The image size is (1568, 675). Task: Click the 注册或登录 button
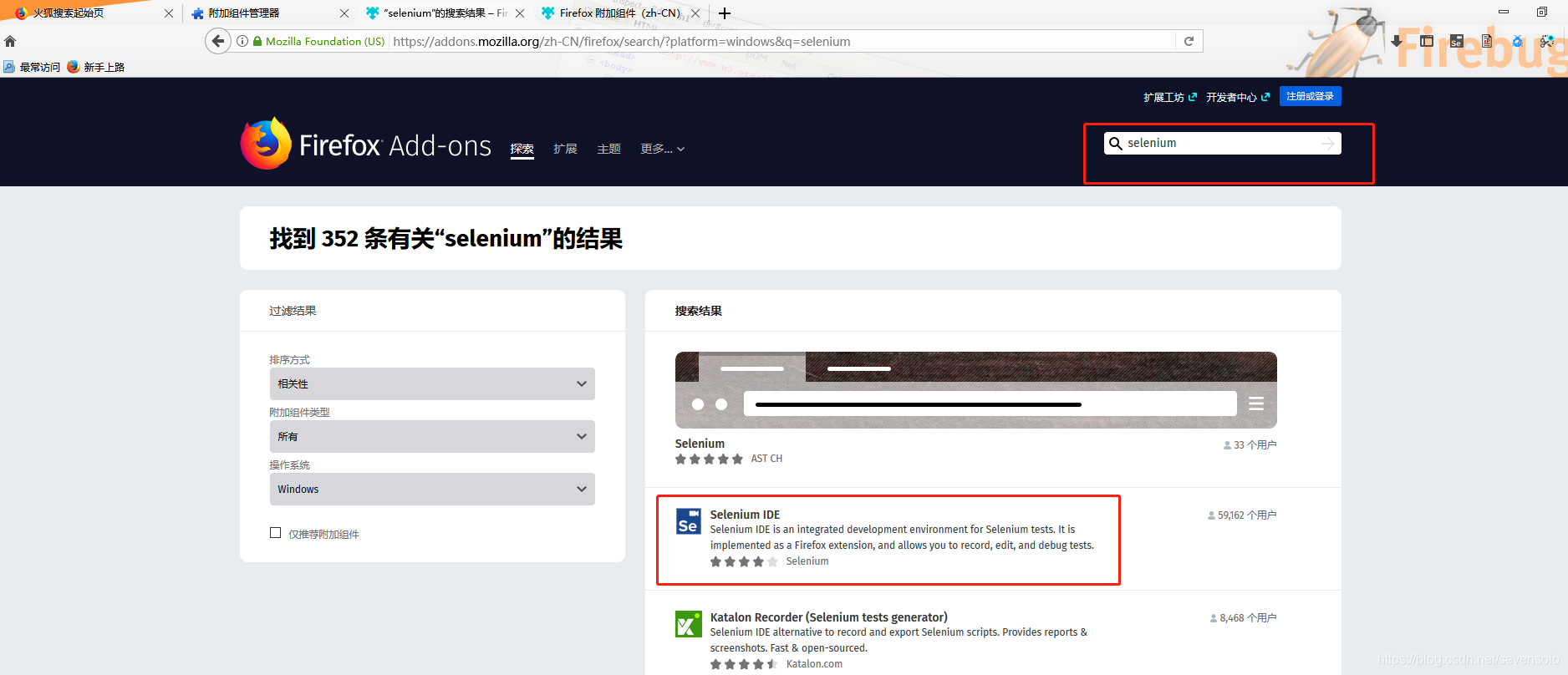[1310, 96]
